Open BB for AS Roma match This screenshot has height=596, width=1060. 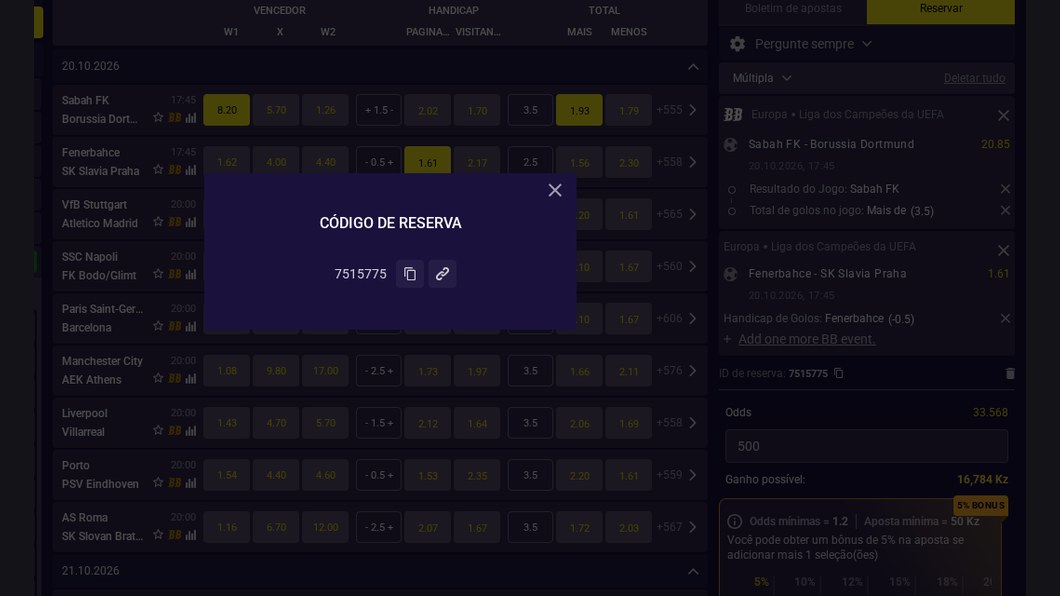(x=175, y=535)
